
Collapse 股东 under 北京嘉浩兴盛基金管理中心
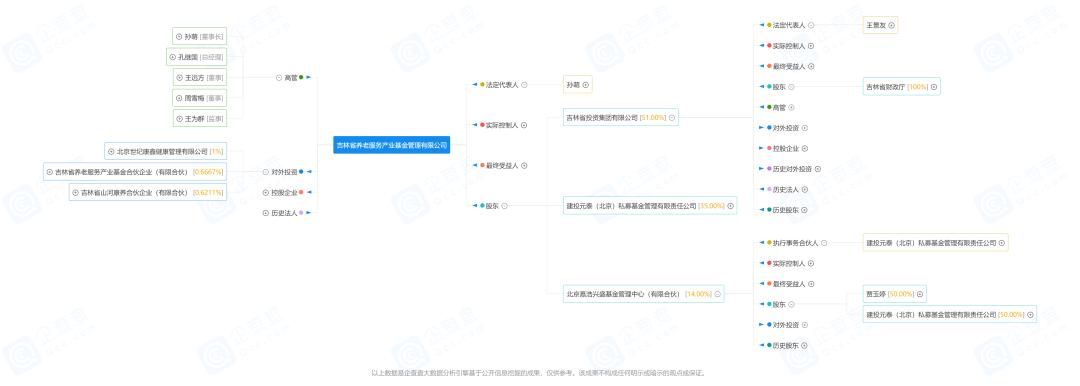(x=791, y=304)
